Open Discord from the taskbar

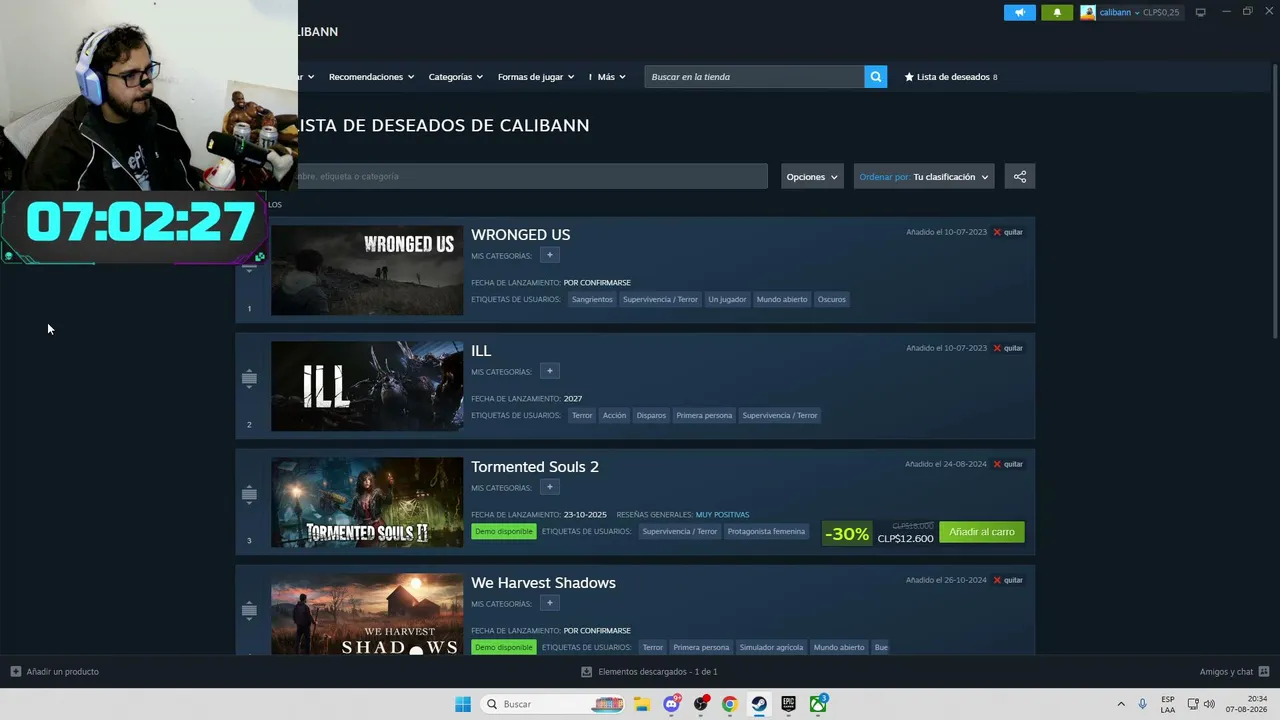pyautogui.click(x=672, y=704)
